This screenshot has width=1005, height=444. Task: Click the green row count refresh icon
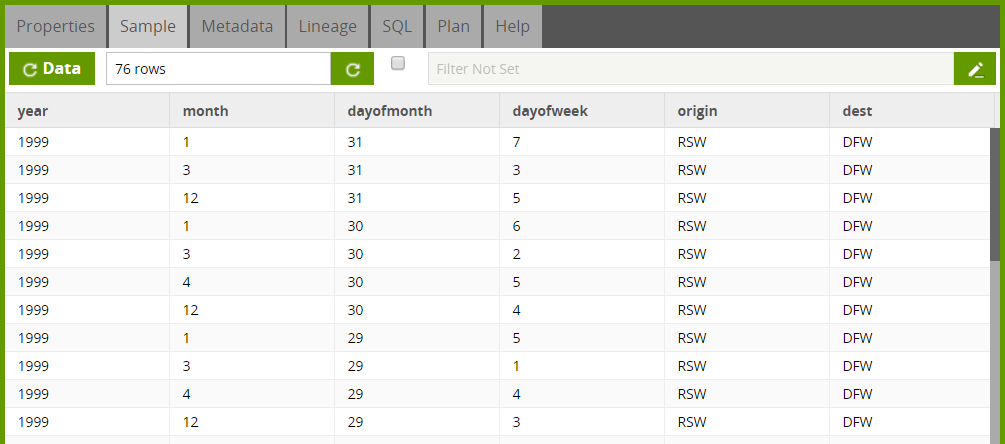[352, 69]
